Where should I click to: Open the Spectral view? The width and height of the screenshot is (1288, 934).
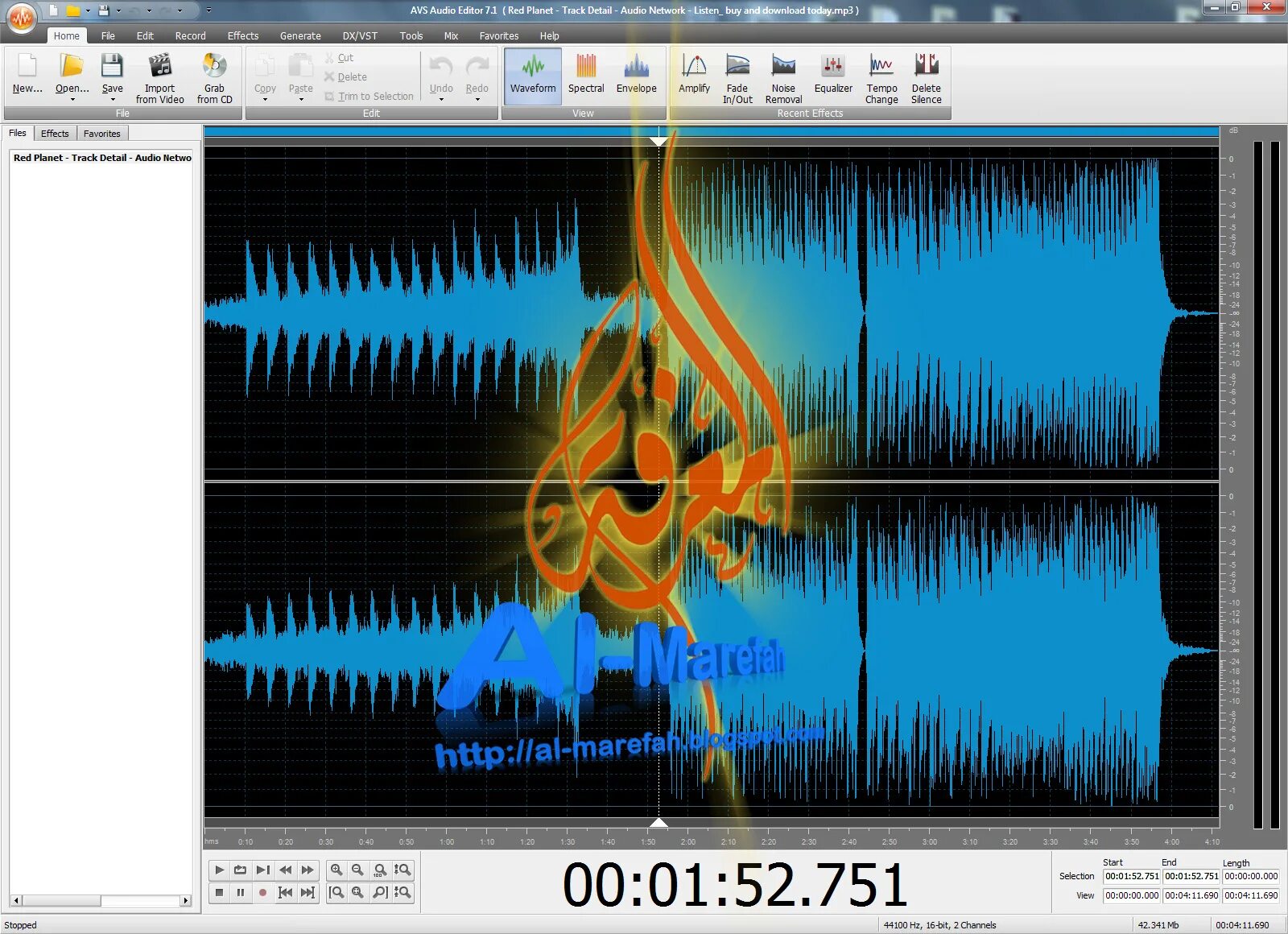pos(585,76)
